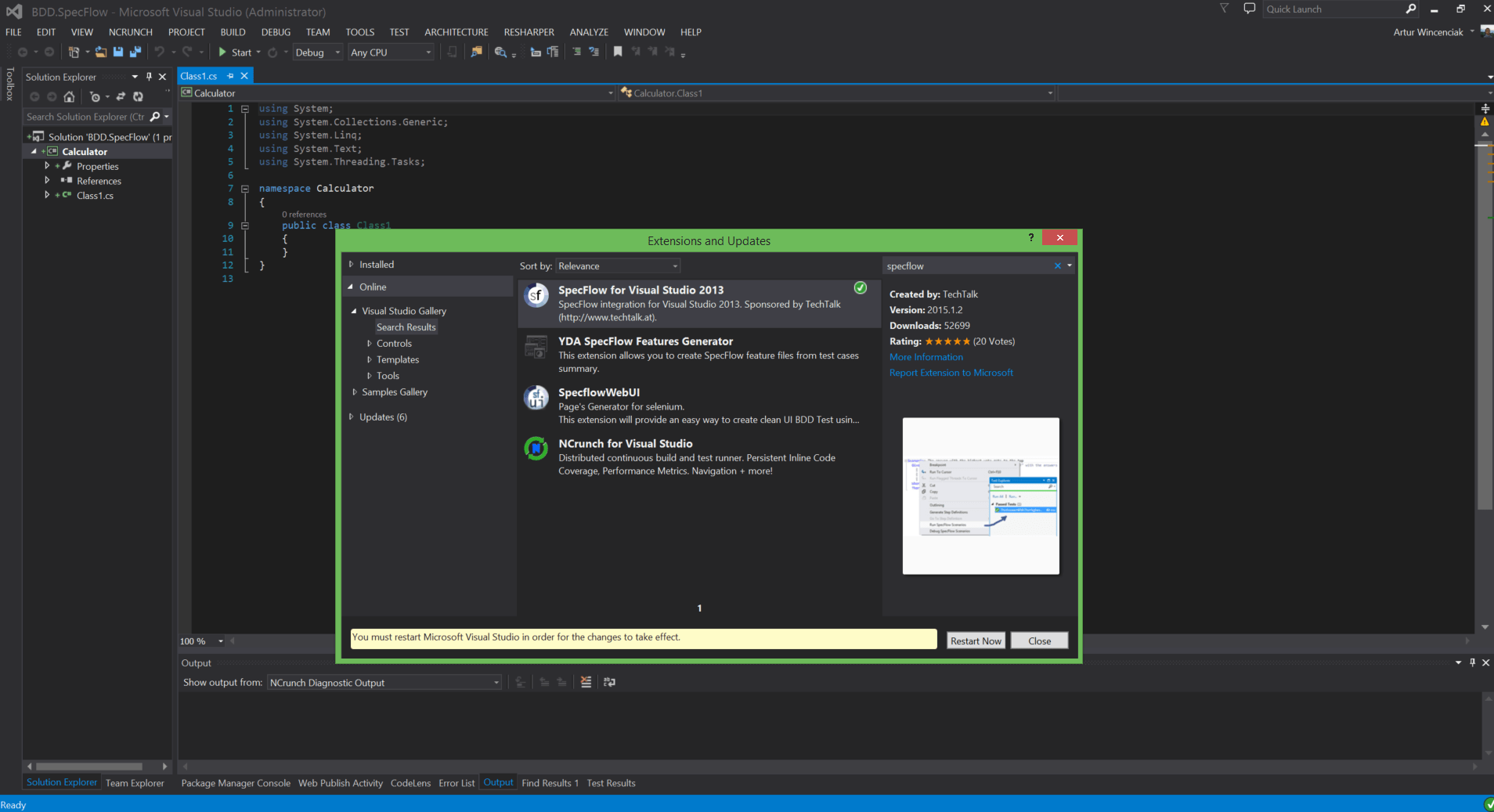Save all files using Save All icon

click(x=135, y=52)
